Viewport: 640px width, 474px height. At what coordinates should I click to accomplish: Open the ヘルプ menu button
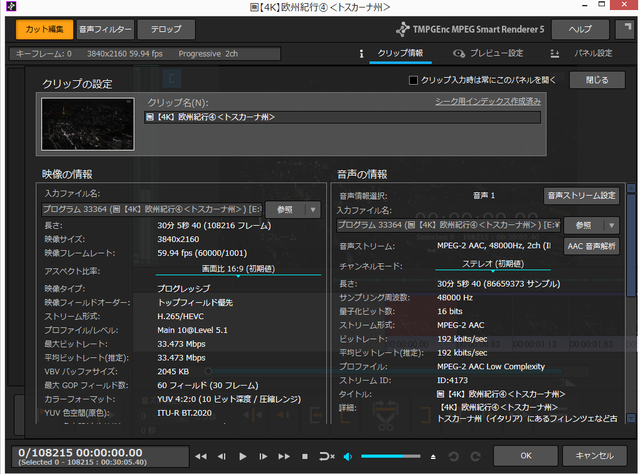point(580,29)
